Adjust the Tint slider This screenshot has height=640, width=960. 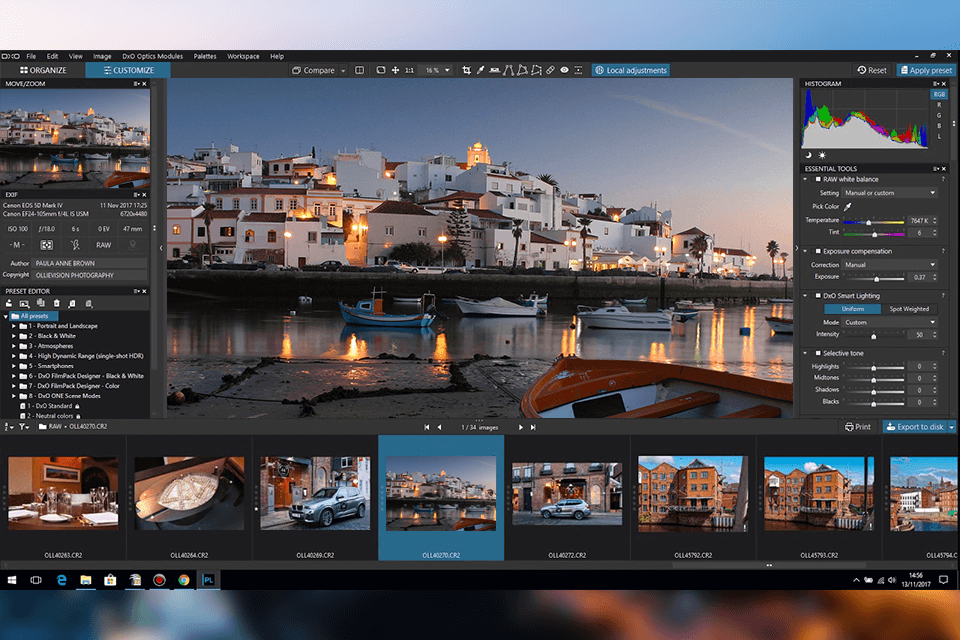click(874, 234)
